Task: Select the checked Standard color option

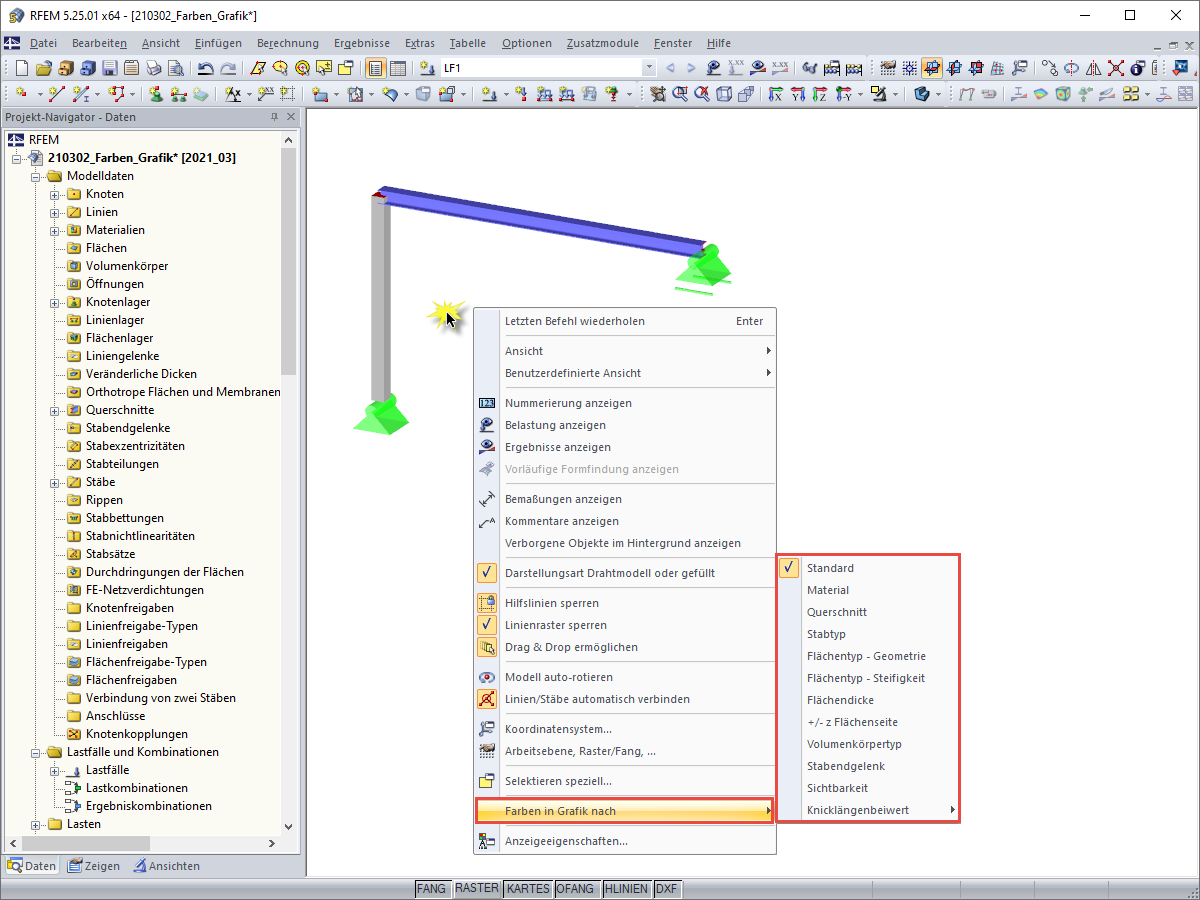Action: pyautogui.click(x=868, y=568)
